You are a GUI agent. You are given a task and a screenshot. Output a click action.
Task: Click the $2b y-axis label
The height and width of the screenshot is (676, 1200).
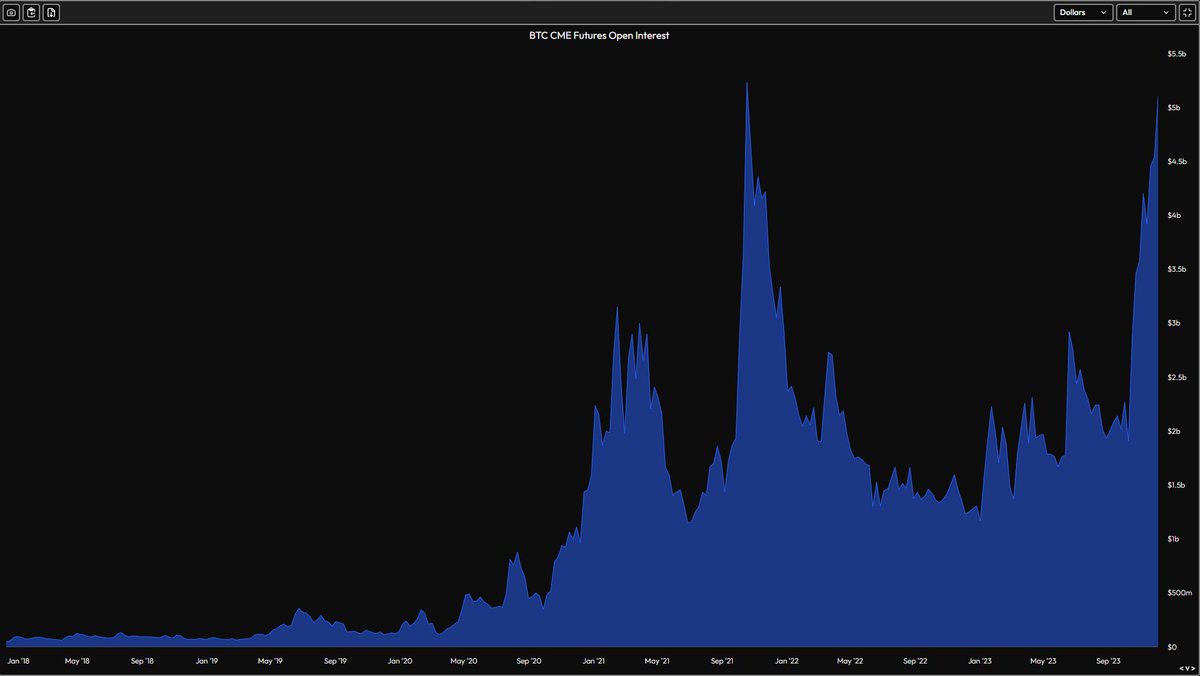tap(1174, 431)
